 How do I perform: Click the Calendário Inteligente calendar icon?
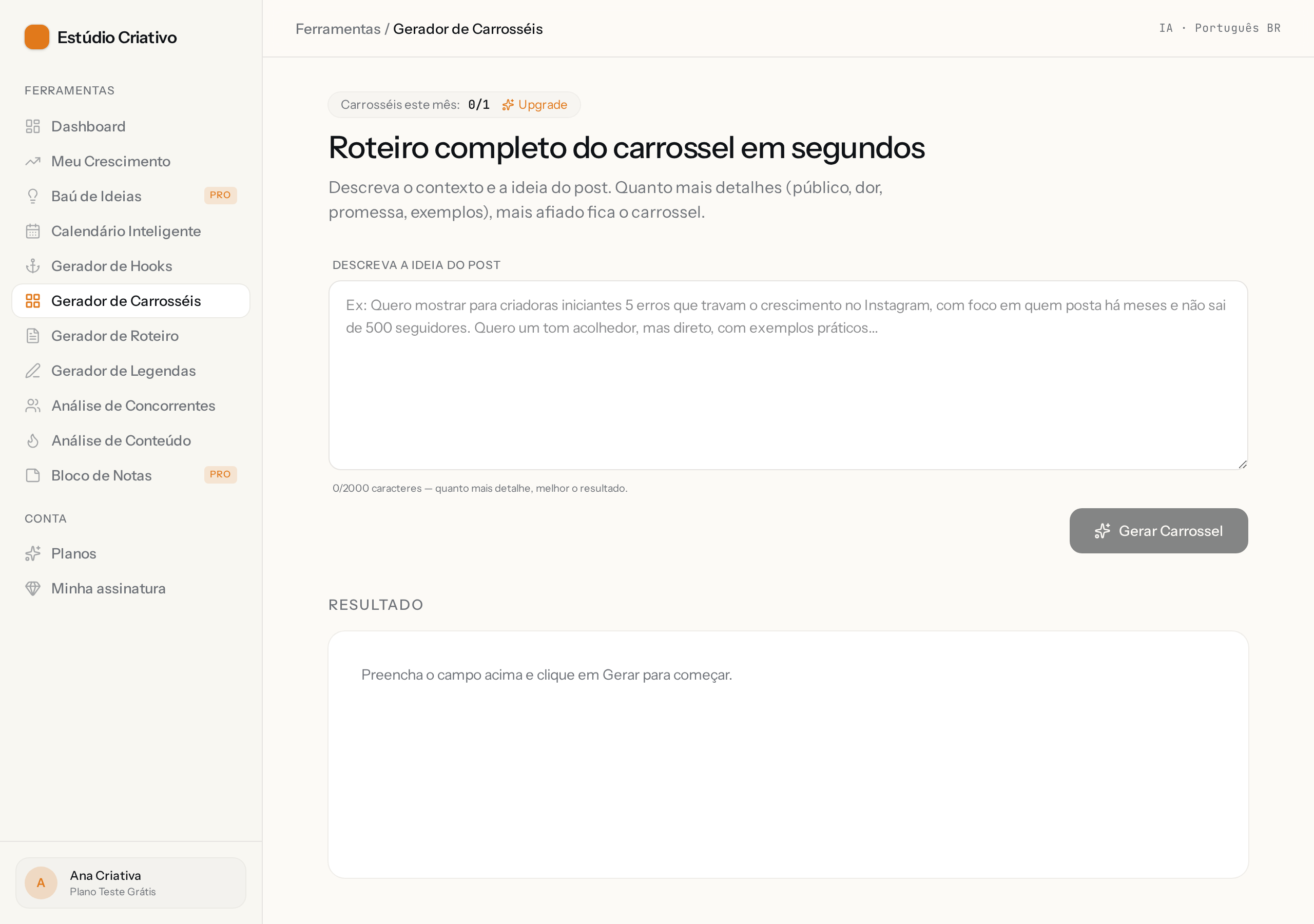[33, 232]
